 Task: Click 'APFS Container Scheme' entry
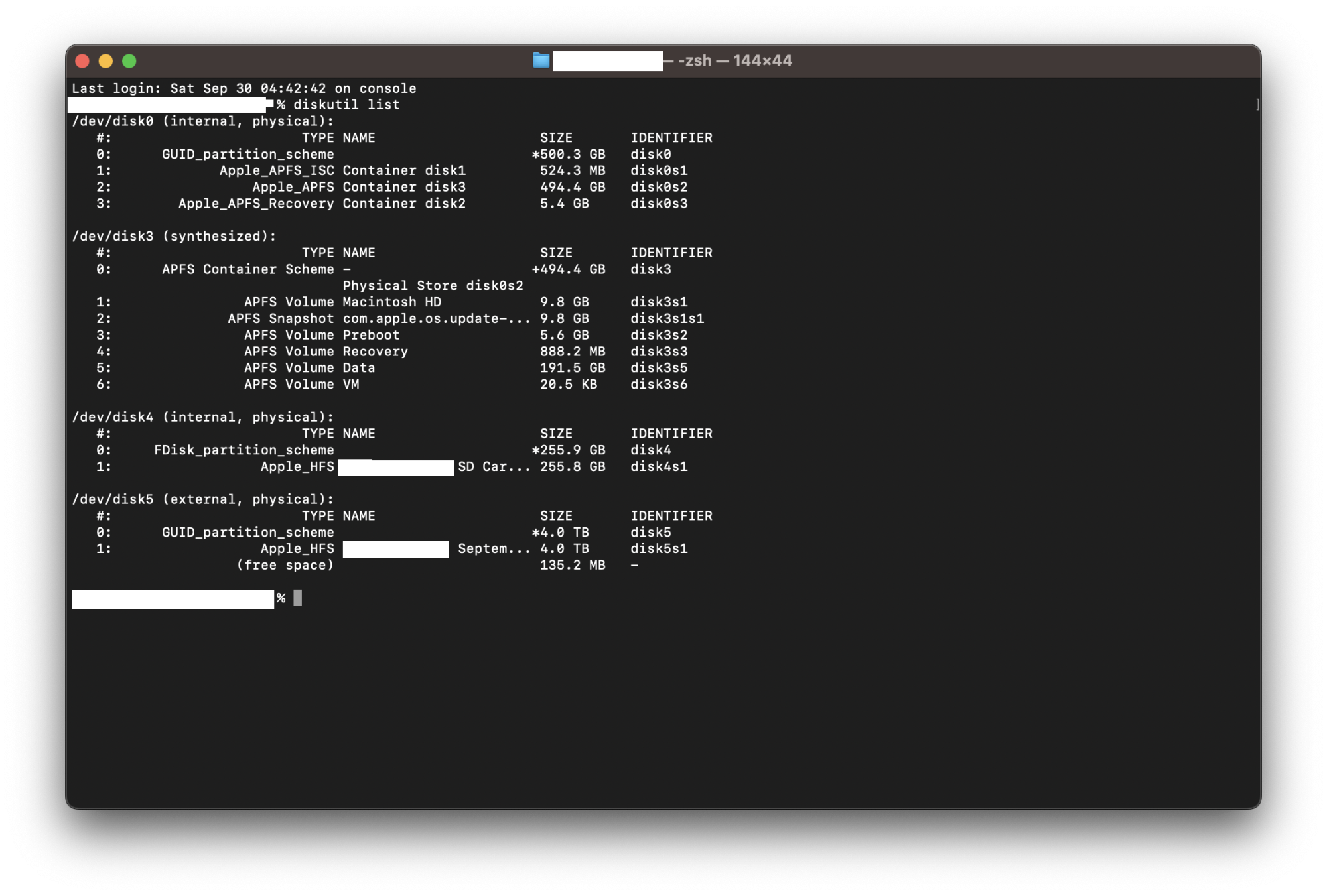tap(248, 269)
